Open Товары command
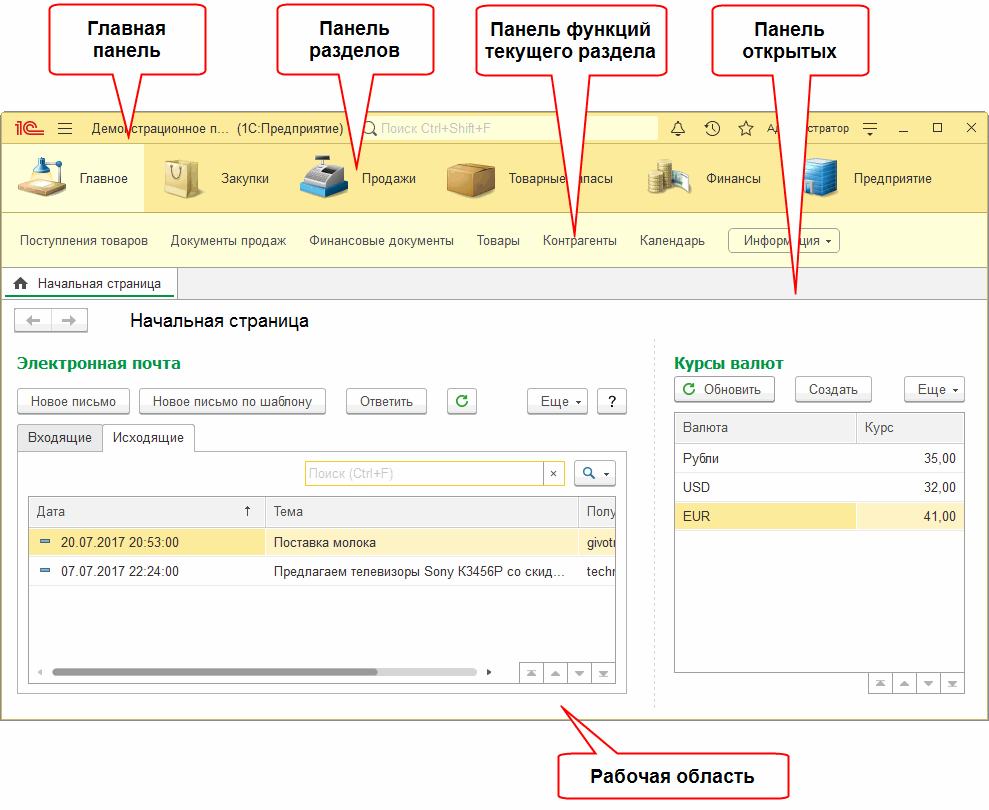989x810 pixels. pos(498,240)
